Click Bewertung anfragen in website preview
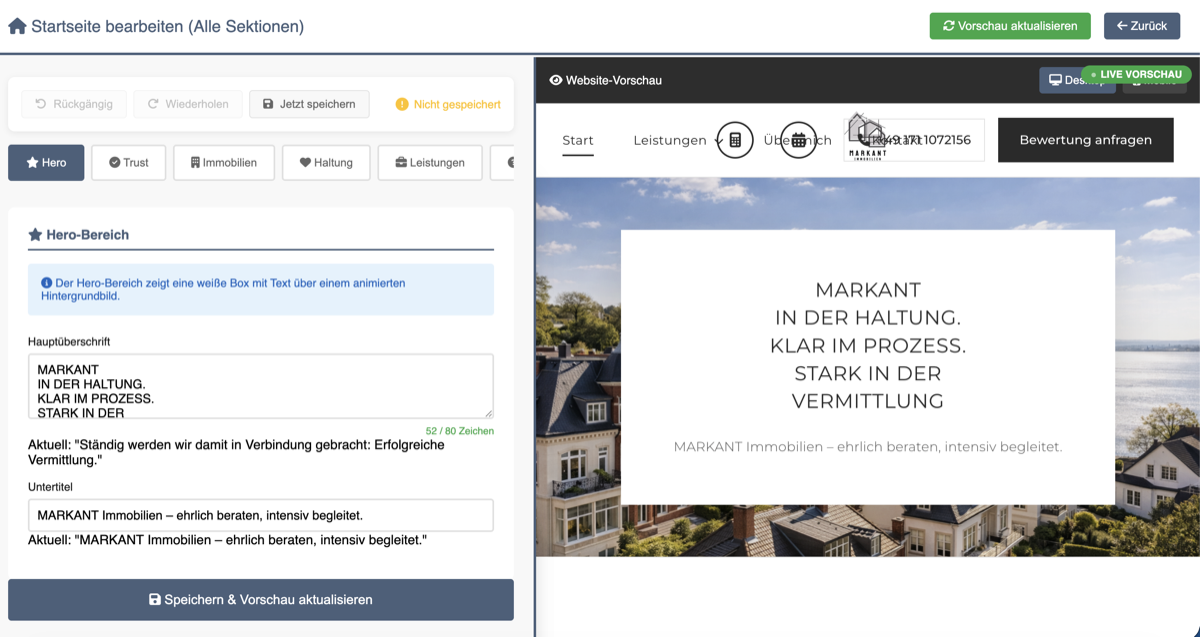 click(1085, 140)
